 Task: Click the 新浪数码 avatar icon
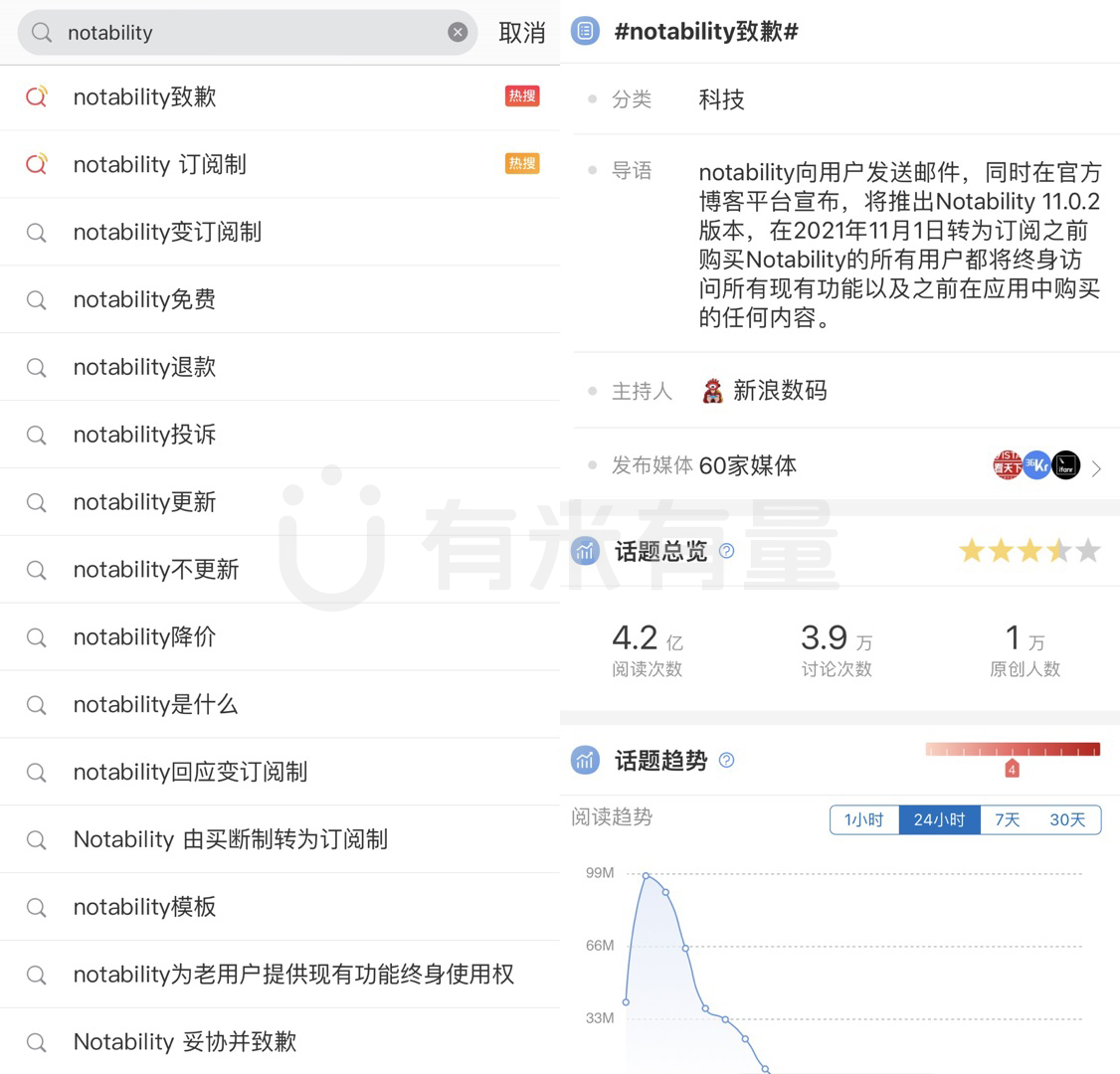712,392
